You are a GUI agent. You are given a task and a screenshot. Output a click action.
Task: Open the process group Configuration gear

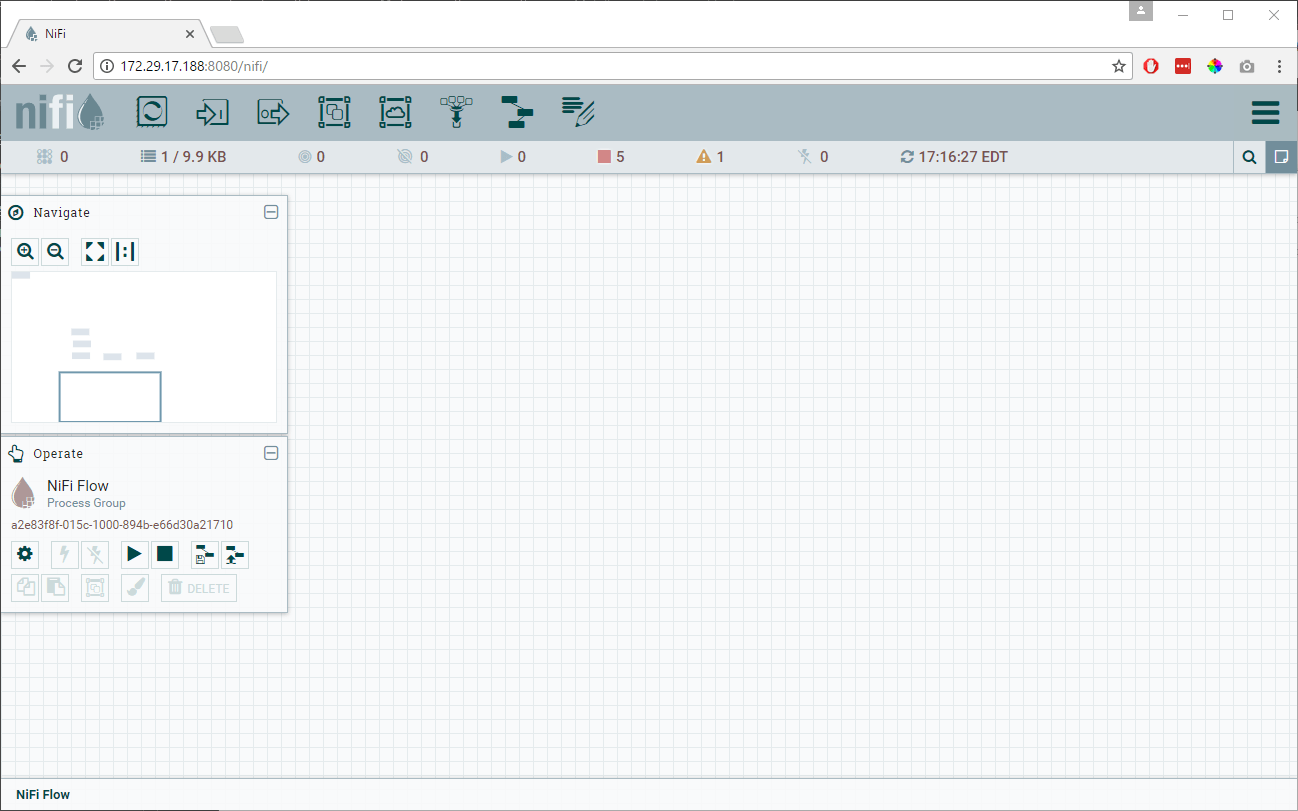[25, 554]
